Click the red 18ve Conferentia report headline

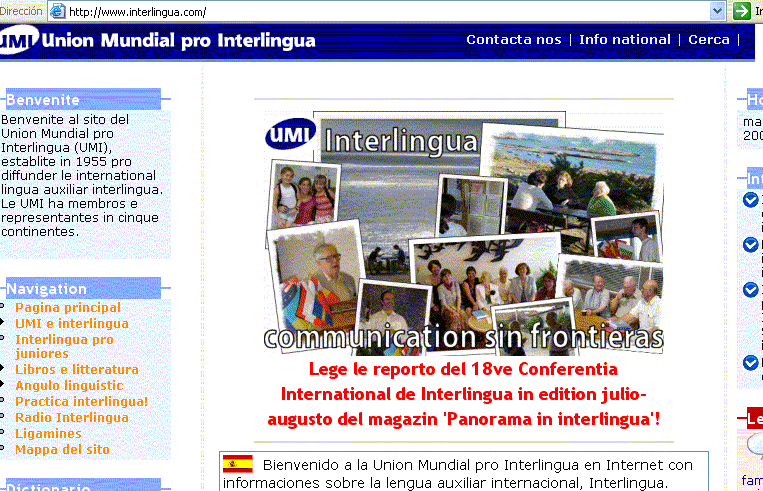(x=463, y=394)
